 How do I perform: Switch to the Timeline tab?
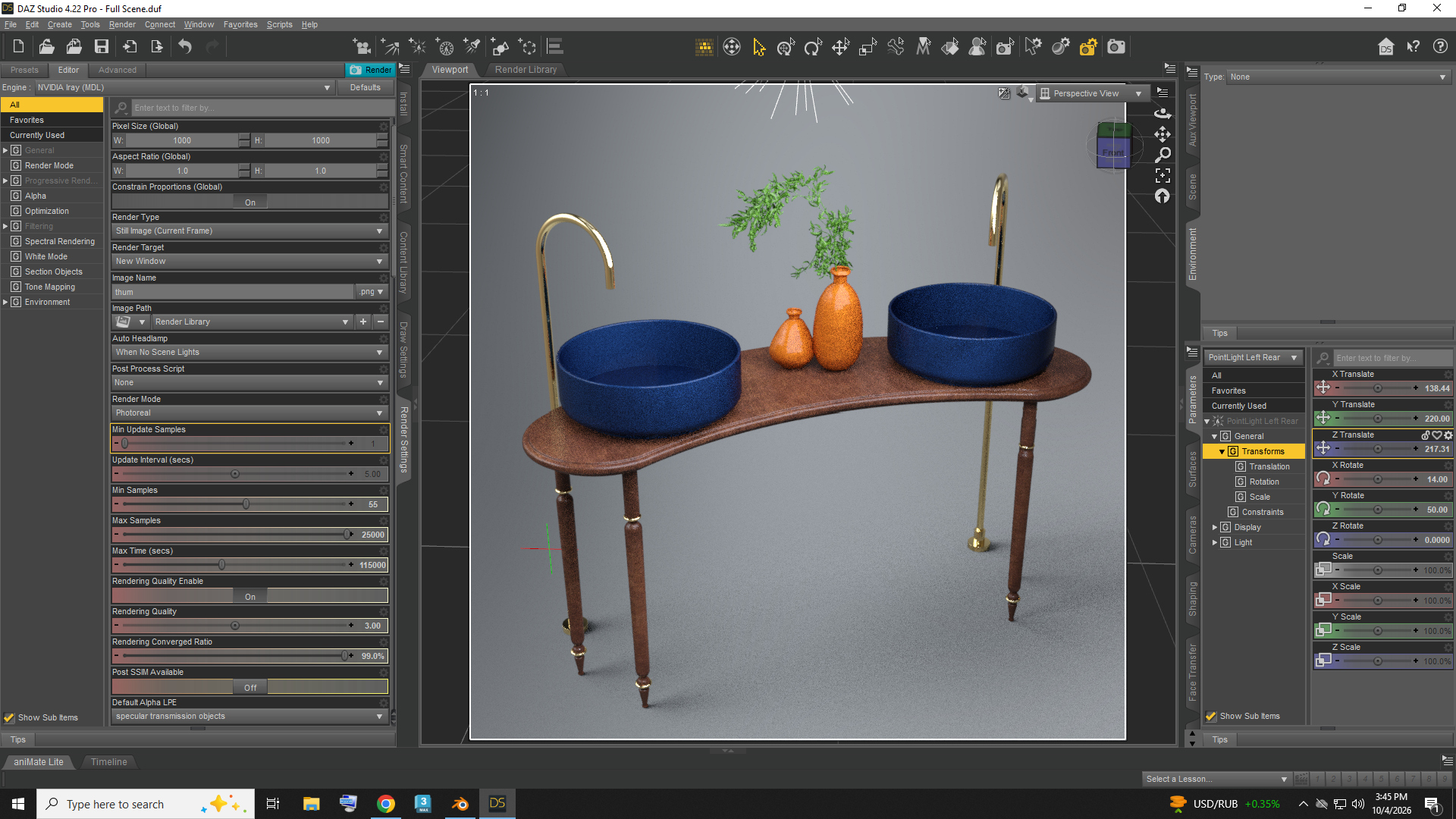coord(108,762)
